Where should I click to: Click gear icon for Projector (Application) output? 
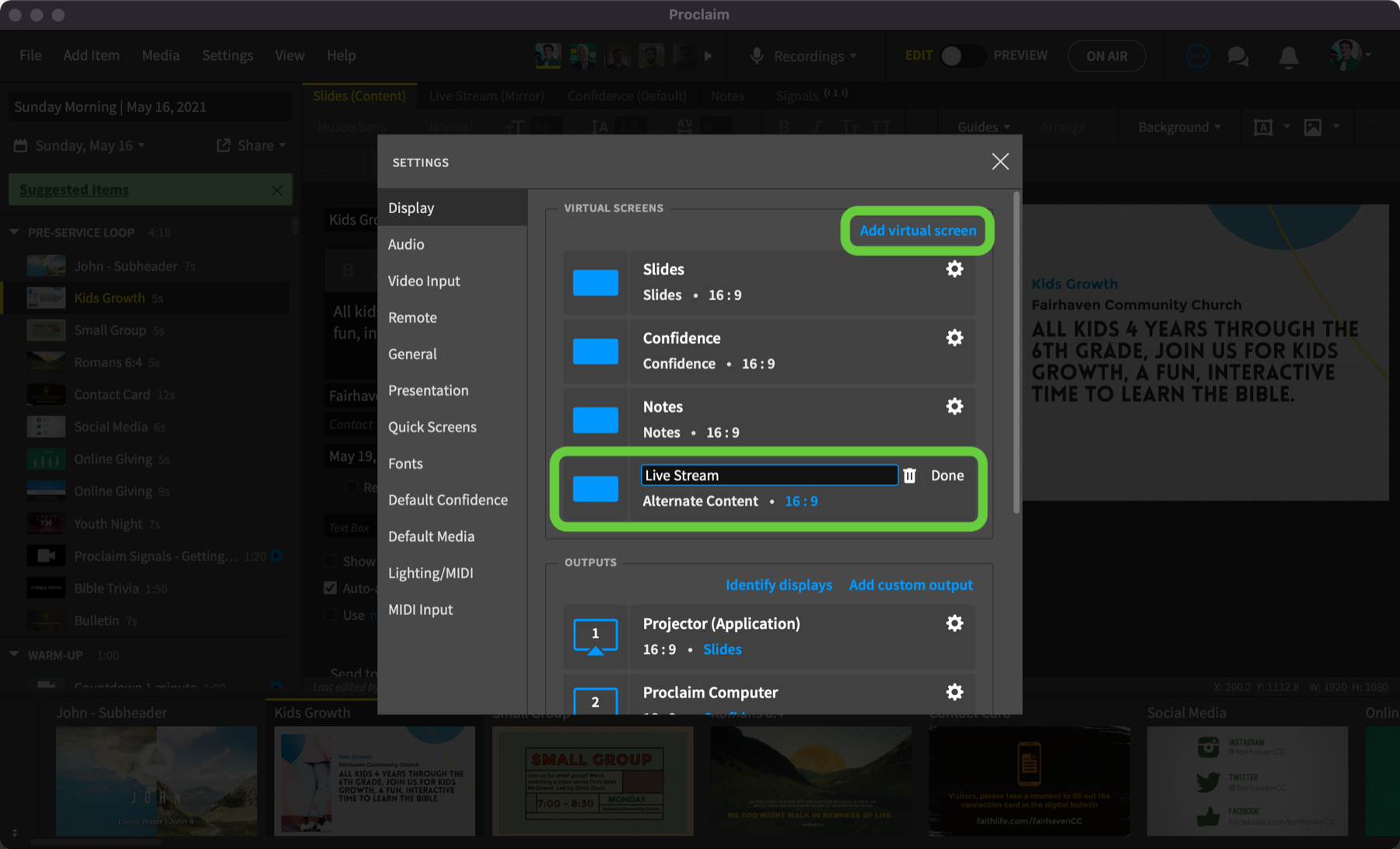[x=954, y=624]
